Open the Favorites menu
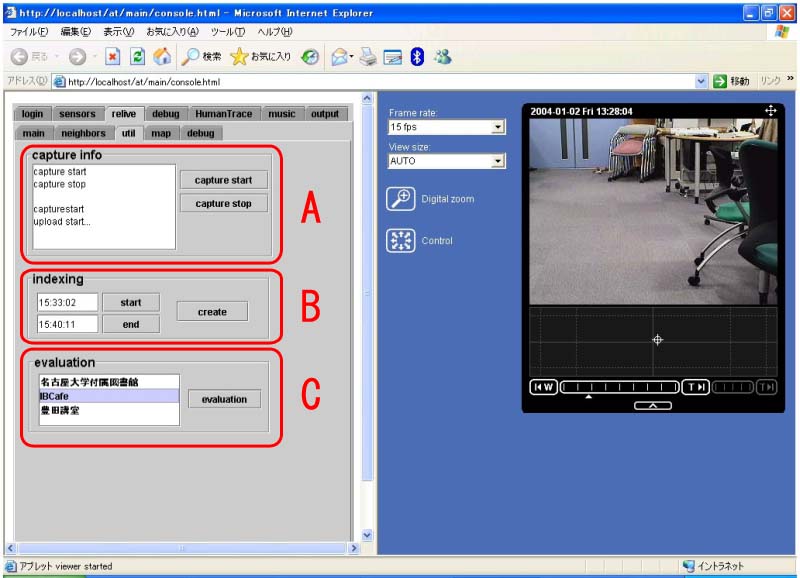The width and height of the screenshot is (800, 578). tap(172, 32)
